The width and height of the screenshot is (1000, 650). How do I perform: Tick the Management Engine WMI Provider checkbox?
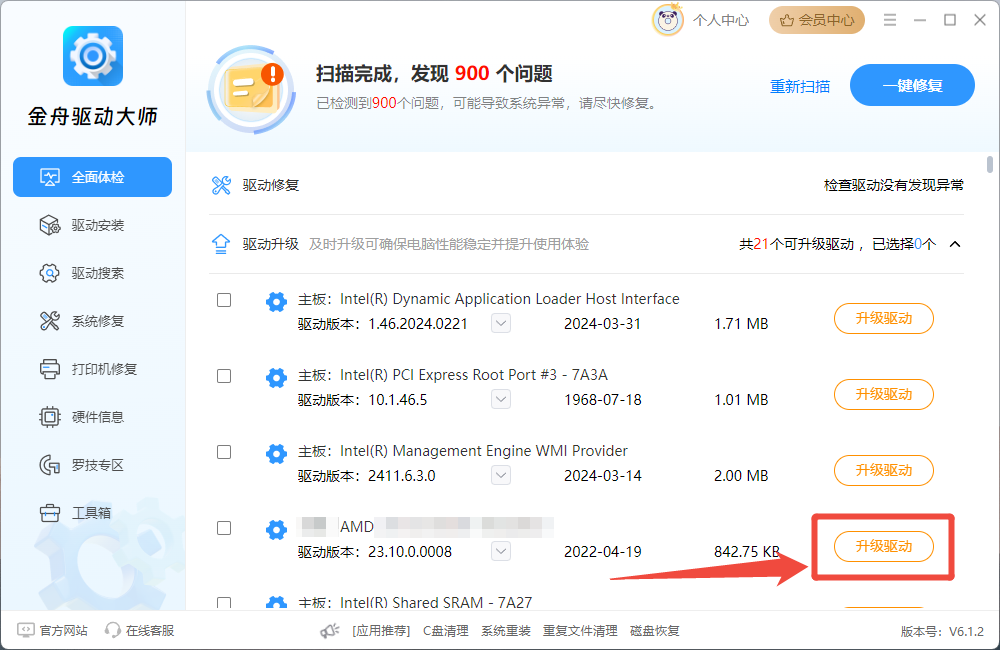point(224,452)
